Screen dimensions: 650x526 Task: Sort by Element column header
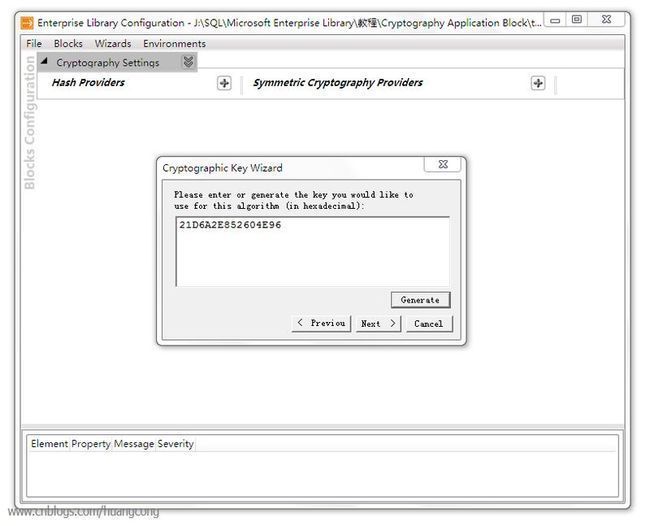[49, 444]
